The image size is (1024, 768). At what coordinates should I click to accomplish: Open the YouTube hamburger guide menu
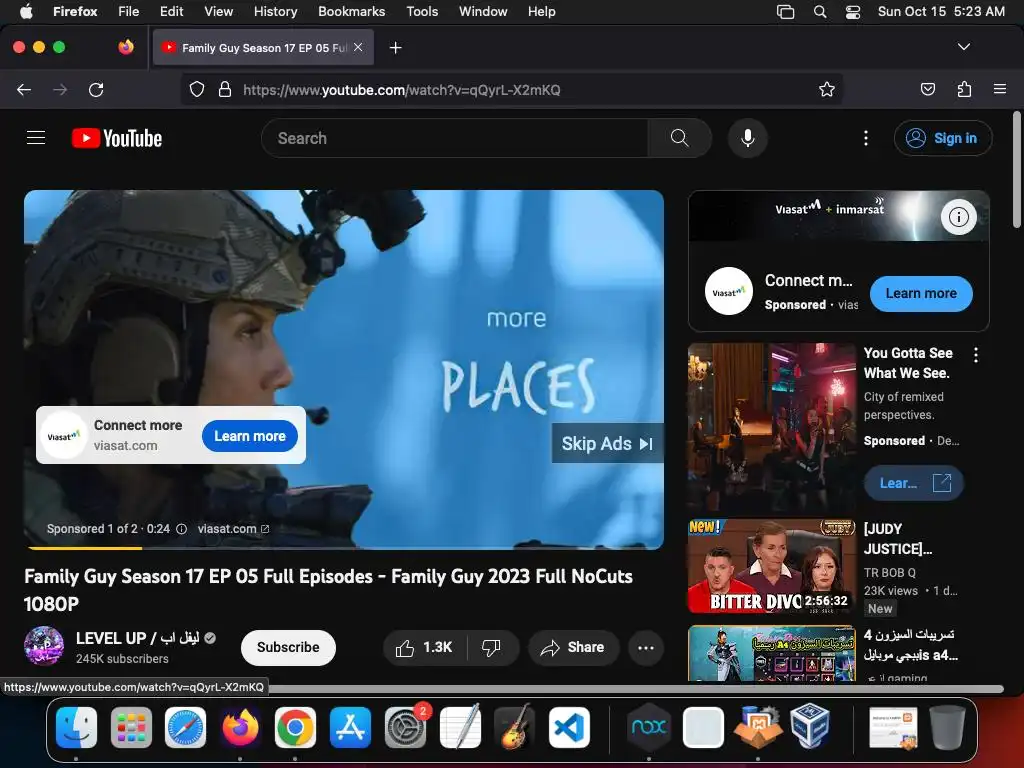tap(36, 138)
